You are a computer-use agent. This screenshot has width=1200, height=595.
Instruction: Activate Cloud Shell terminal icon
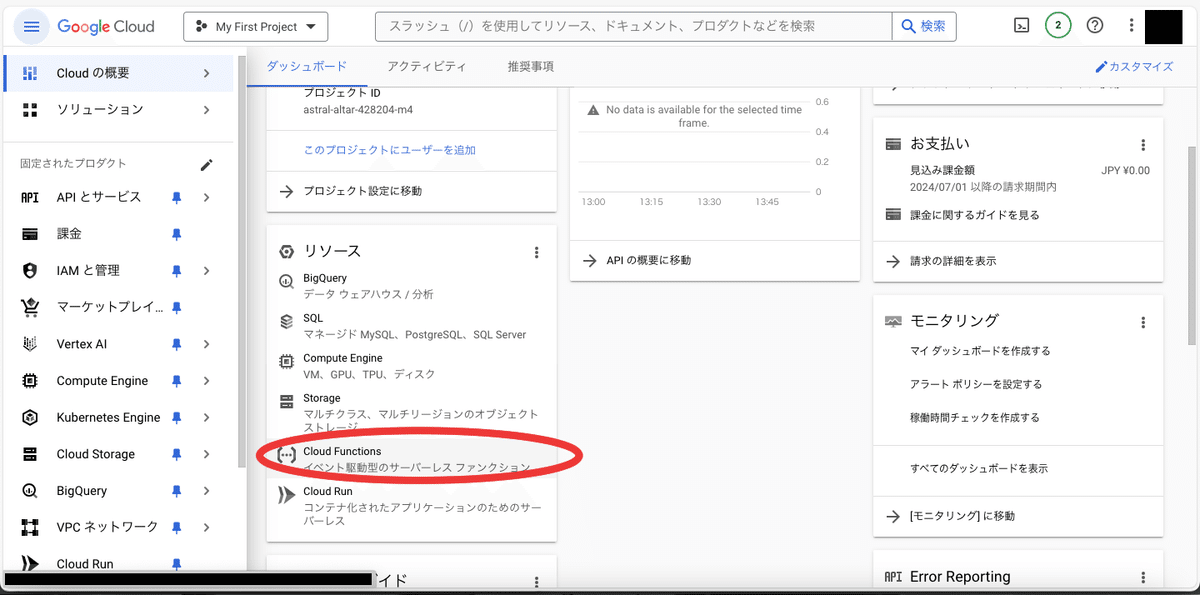click(x=1021, y=26)
